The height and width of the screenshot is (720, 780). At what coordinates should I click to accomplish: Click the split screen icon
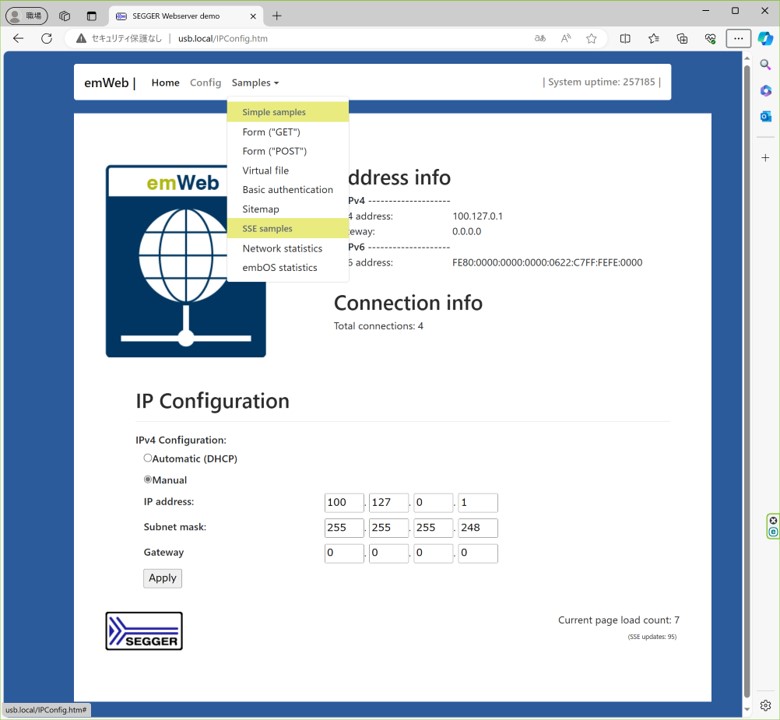[625, 39]
